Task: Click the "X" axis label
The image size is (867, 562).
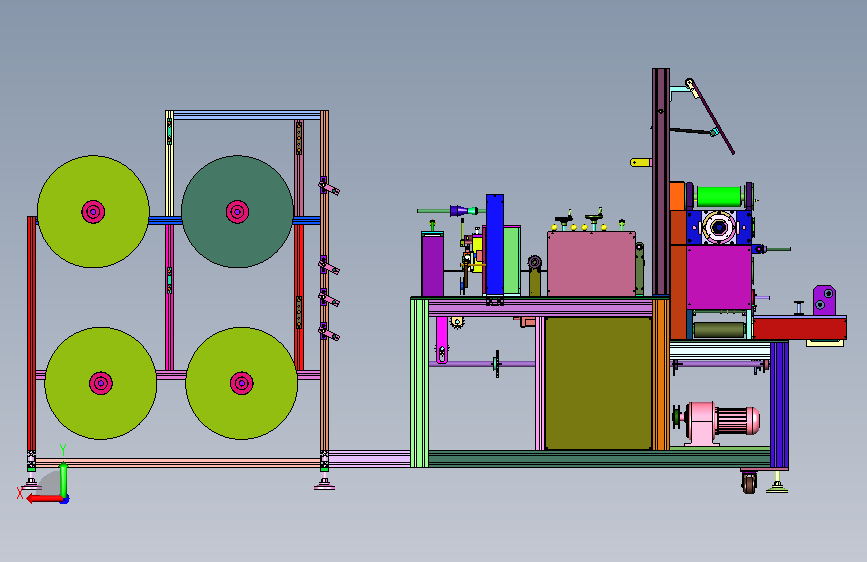Action: 20,493
